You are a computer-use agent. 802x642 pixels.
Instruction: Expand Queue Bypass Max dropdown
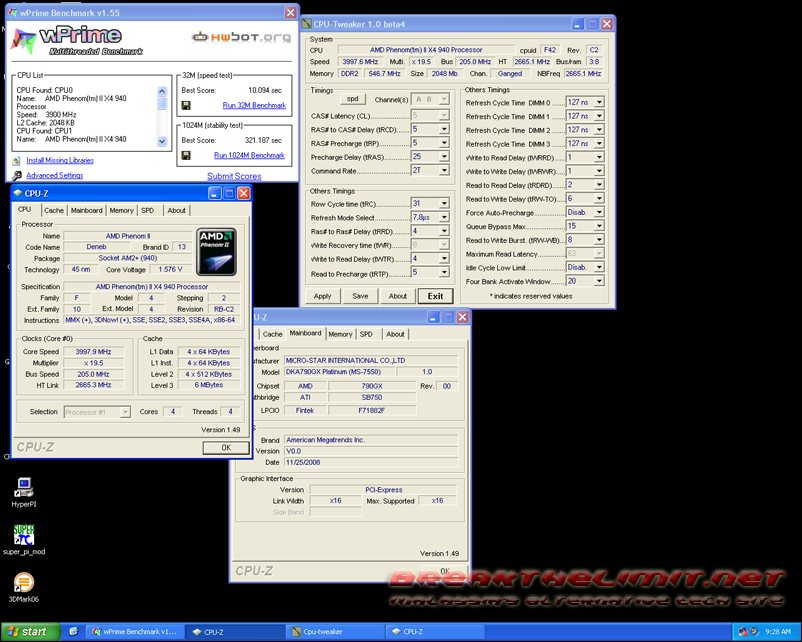coord(599,226)
